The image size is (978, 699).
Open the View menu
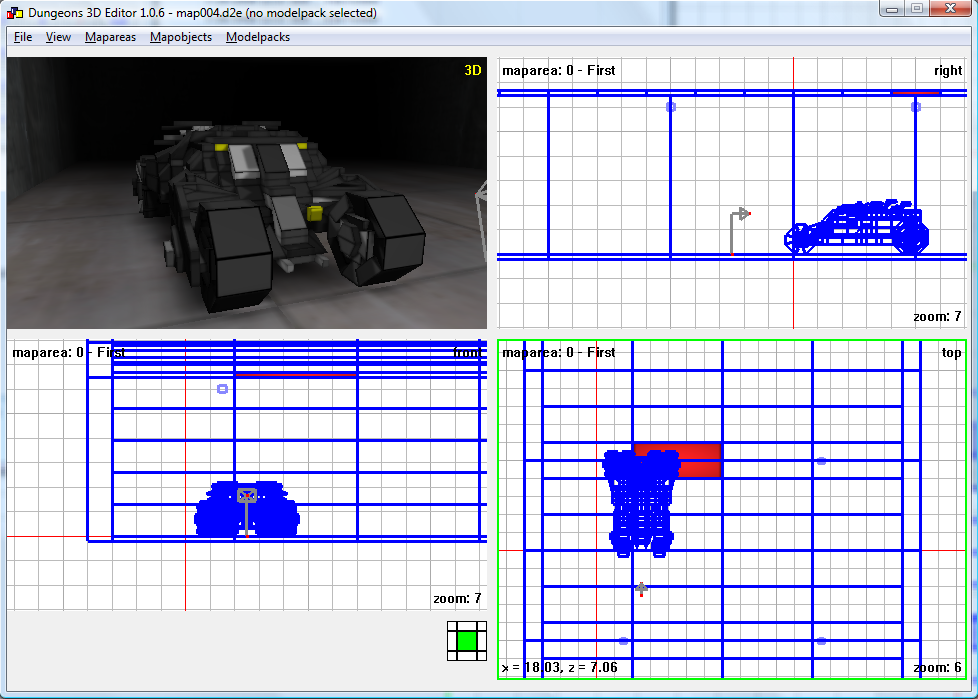58,37
